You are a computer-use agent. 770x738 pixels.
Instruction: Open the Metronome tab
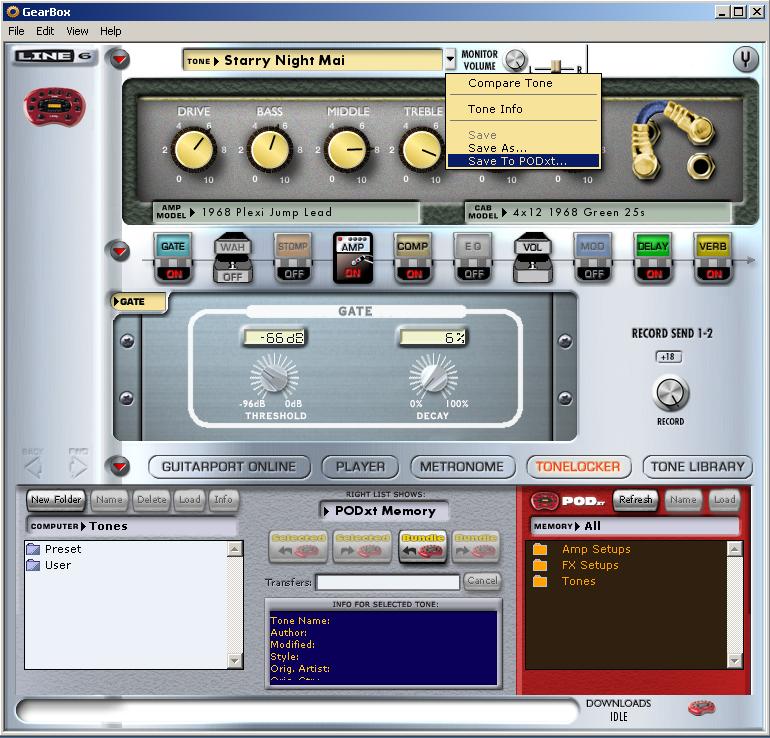pyautogui.click(x=462, y=466)
